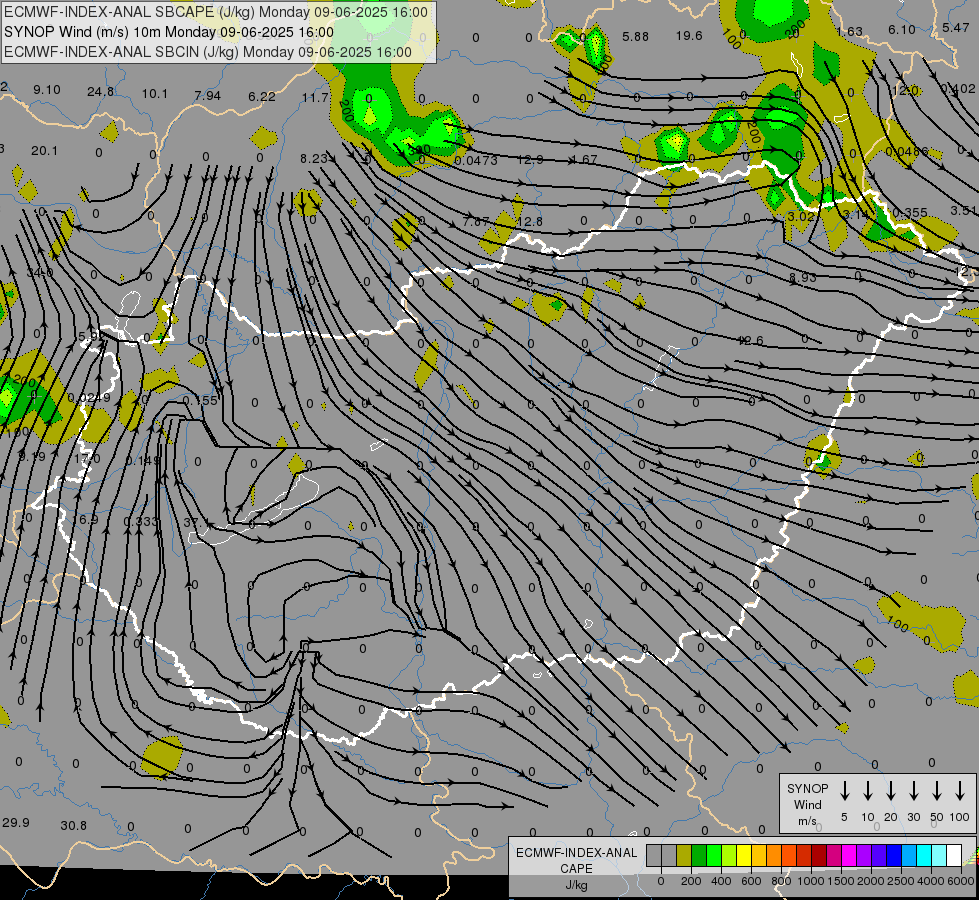Click the 6.22 value on the map
This screenshot has height=900, width=979.
[262, 96]
